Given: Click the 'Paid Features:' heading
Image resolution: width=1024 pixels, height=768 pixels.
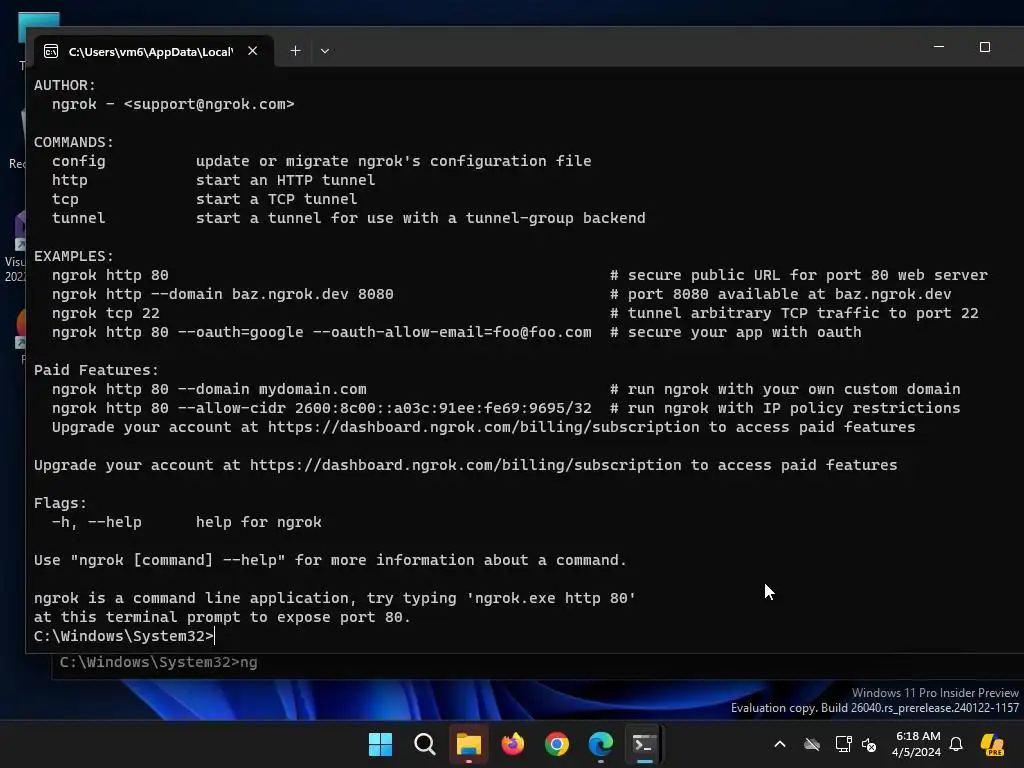Looking at the screenshot, I should [96, 370].
